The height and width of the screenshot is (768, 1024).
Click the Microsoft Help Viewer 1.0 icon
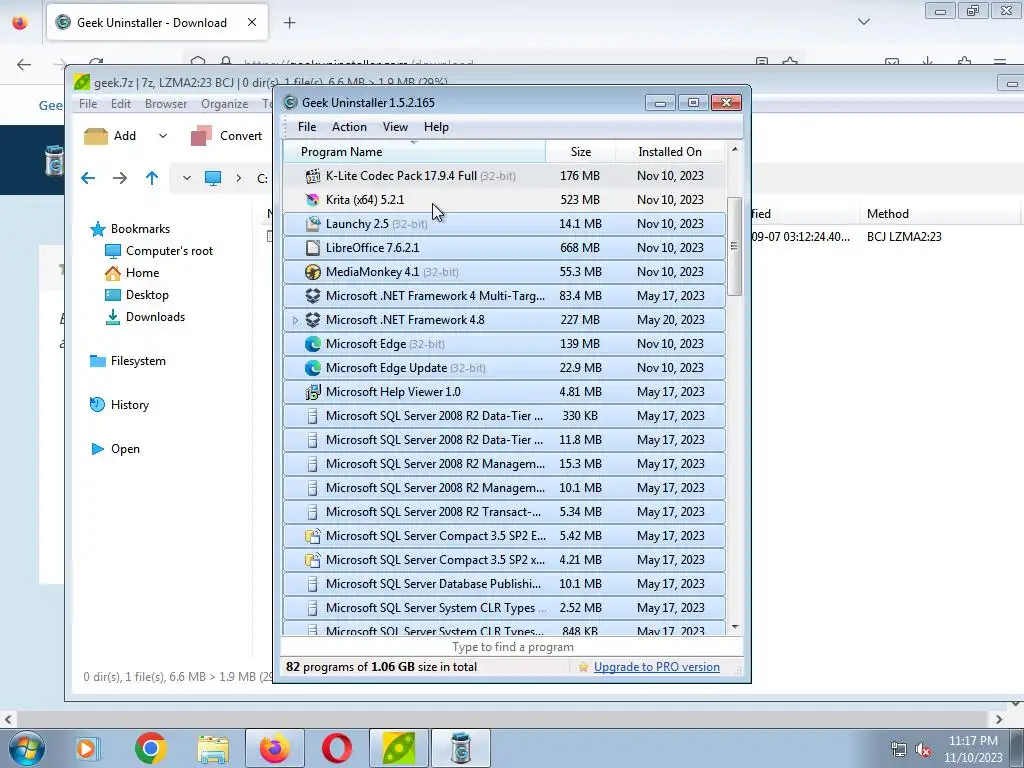coord(313,392)
